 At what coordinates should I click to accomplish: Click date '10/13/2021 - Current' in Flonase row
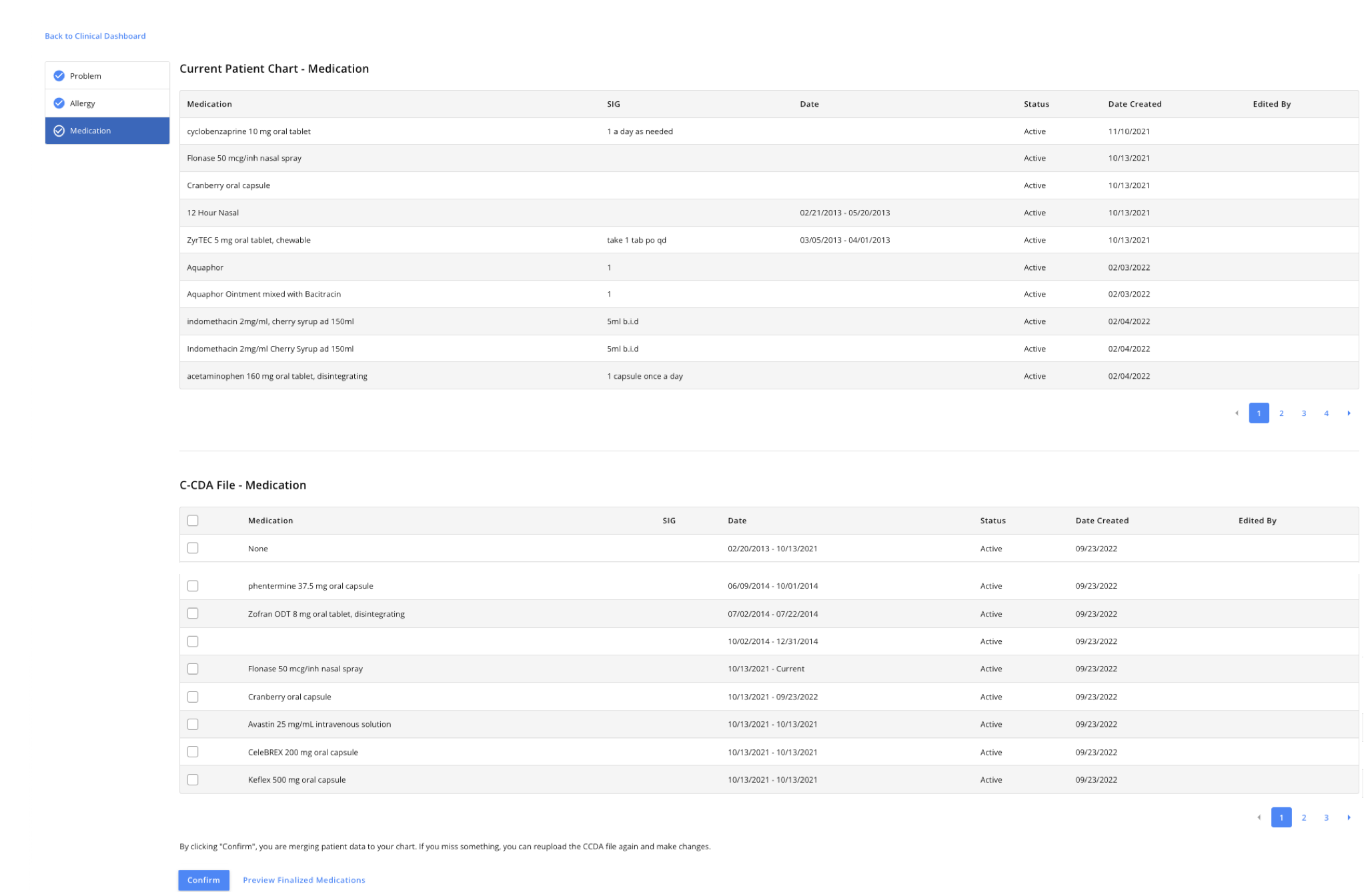pyautogui.click(x=766, y=669)
